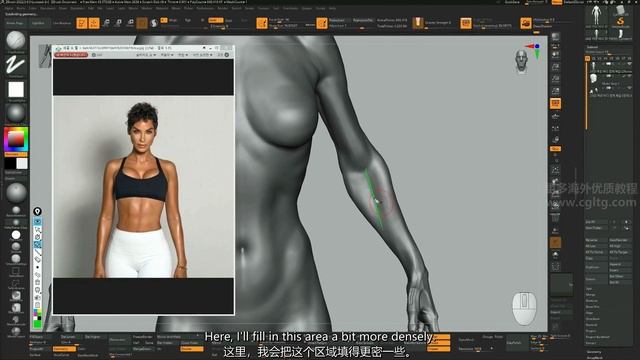Screen dimensions: 640x360
Task: Open the Alpha menu
Action: (x=9, y=8)
